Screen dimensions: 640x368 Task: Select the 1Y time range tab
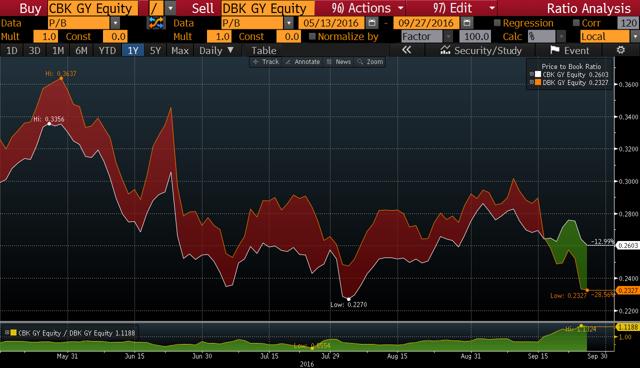point(133,51)
